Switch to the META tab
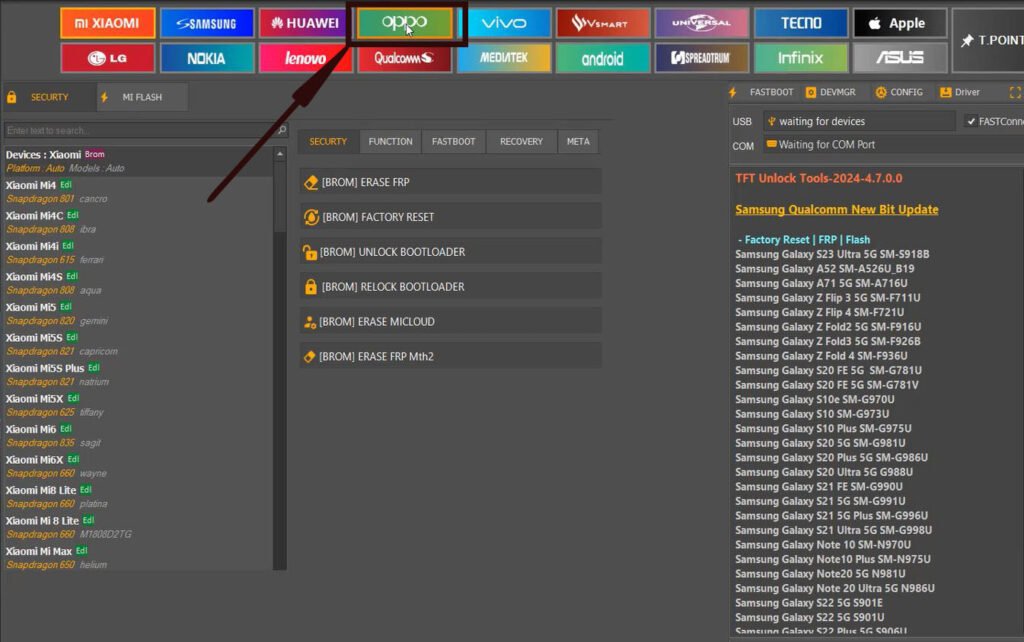Image resolution: width=1024 pixels, height=642 pixels. coord(578,141)
